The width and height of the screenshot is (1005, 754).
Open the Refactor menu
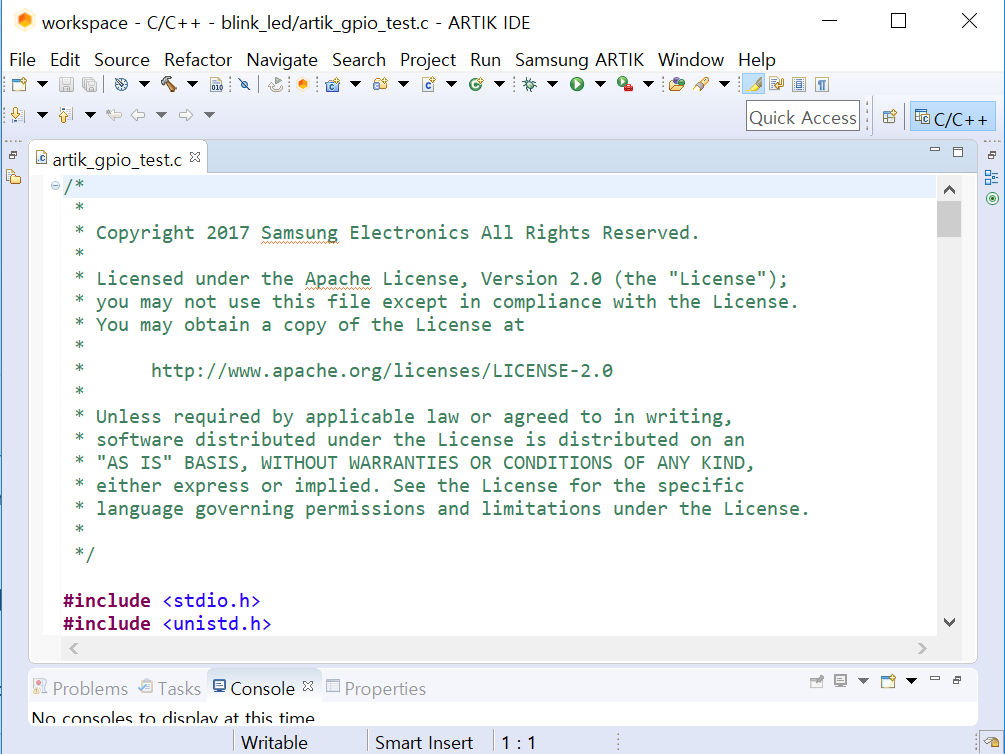198,60
